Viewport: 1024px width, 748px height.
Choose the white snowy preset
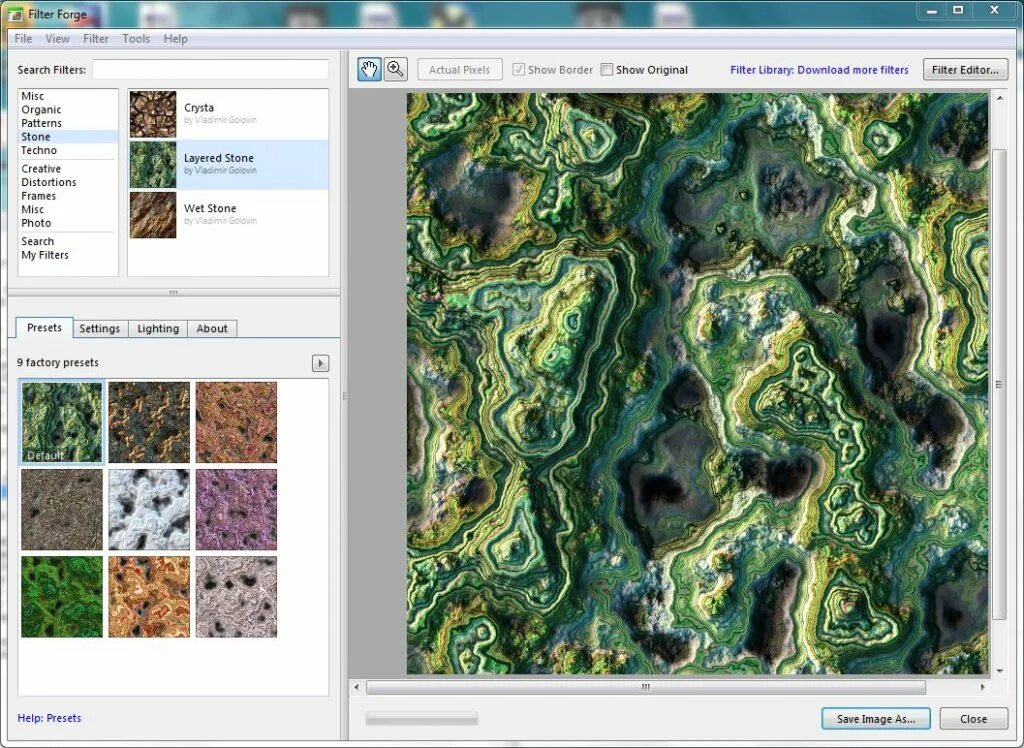click(149, 510)
